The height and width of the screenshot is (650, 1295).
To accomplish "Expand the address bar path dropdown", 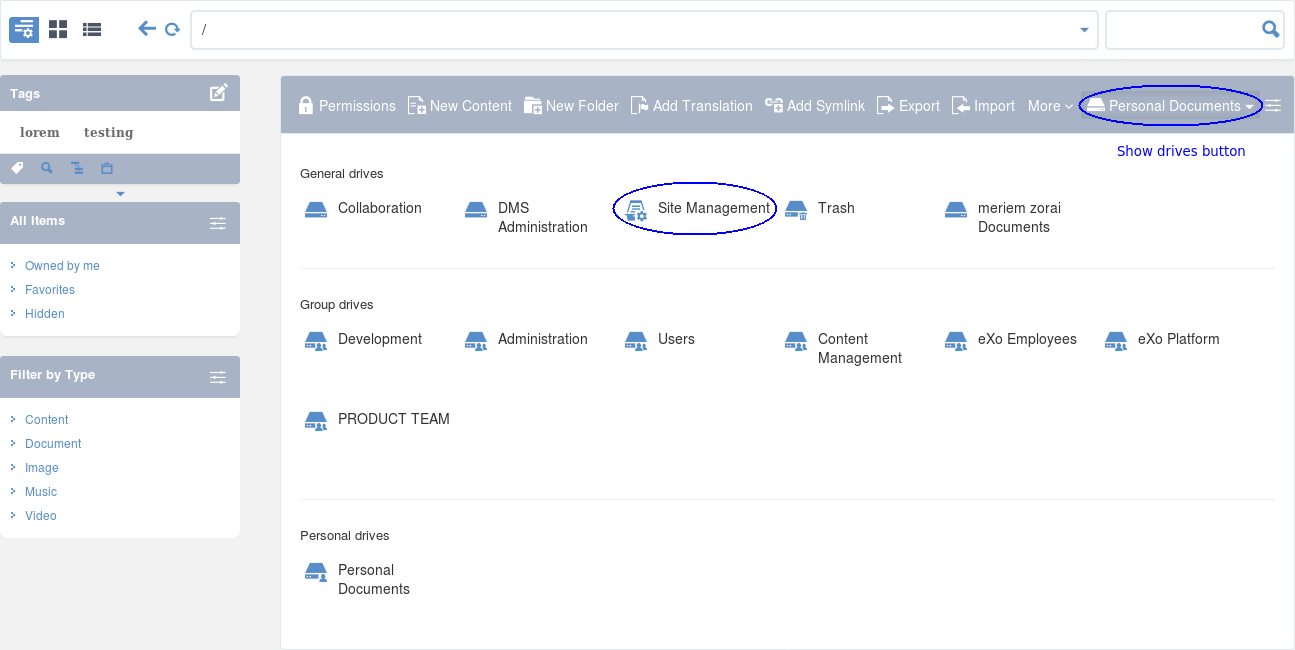I will pyautogui.click(x=1084, y=30).
